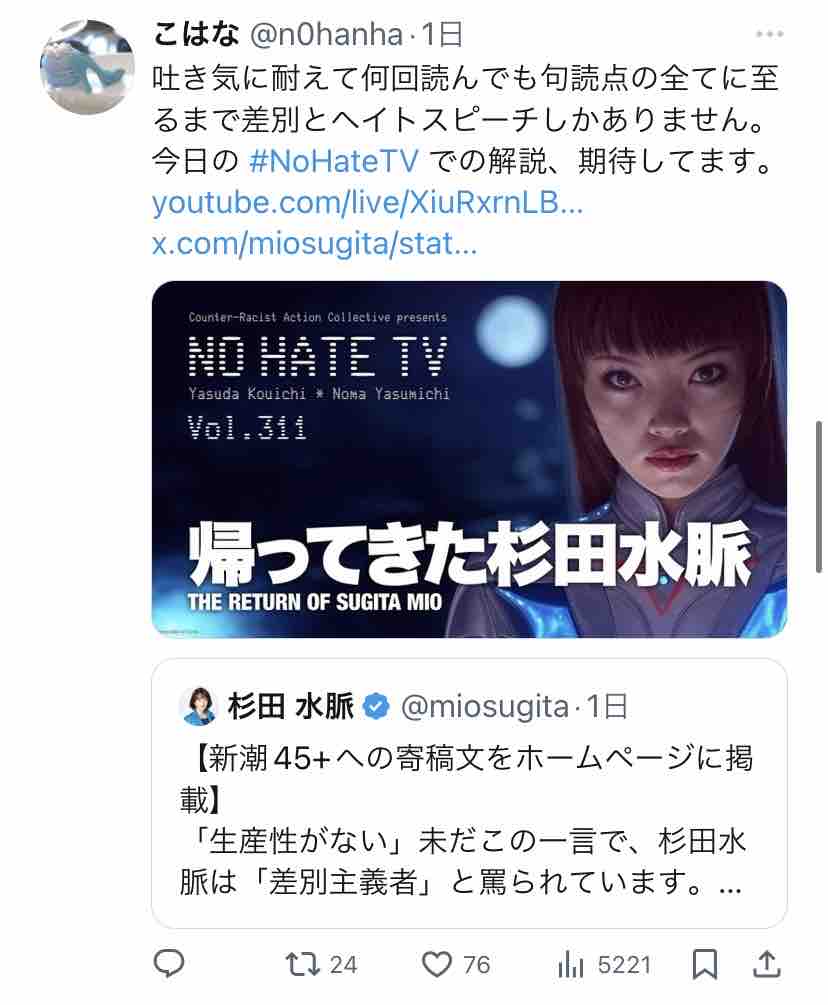Open the youtube.com/live link
This screenshot has width=828, height=1005.
tap(367, 203)
